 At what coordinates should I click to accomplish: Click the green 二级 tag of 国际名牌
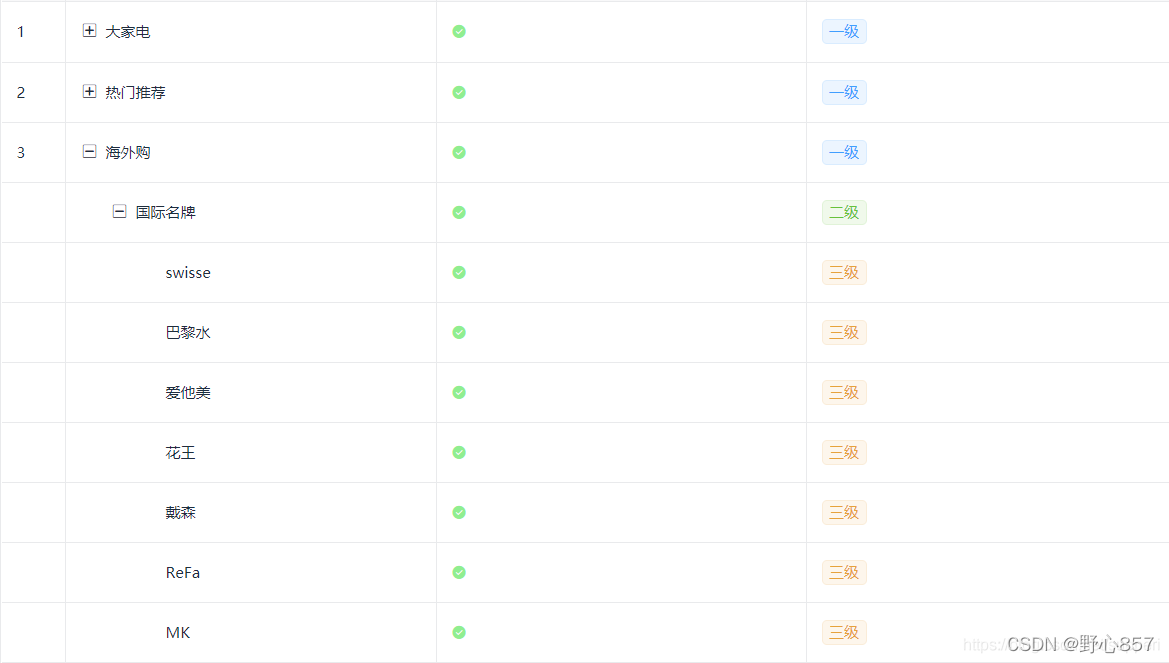pyautogui.click(x=843, y=212)
